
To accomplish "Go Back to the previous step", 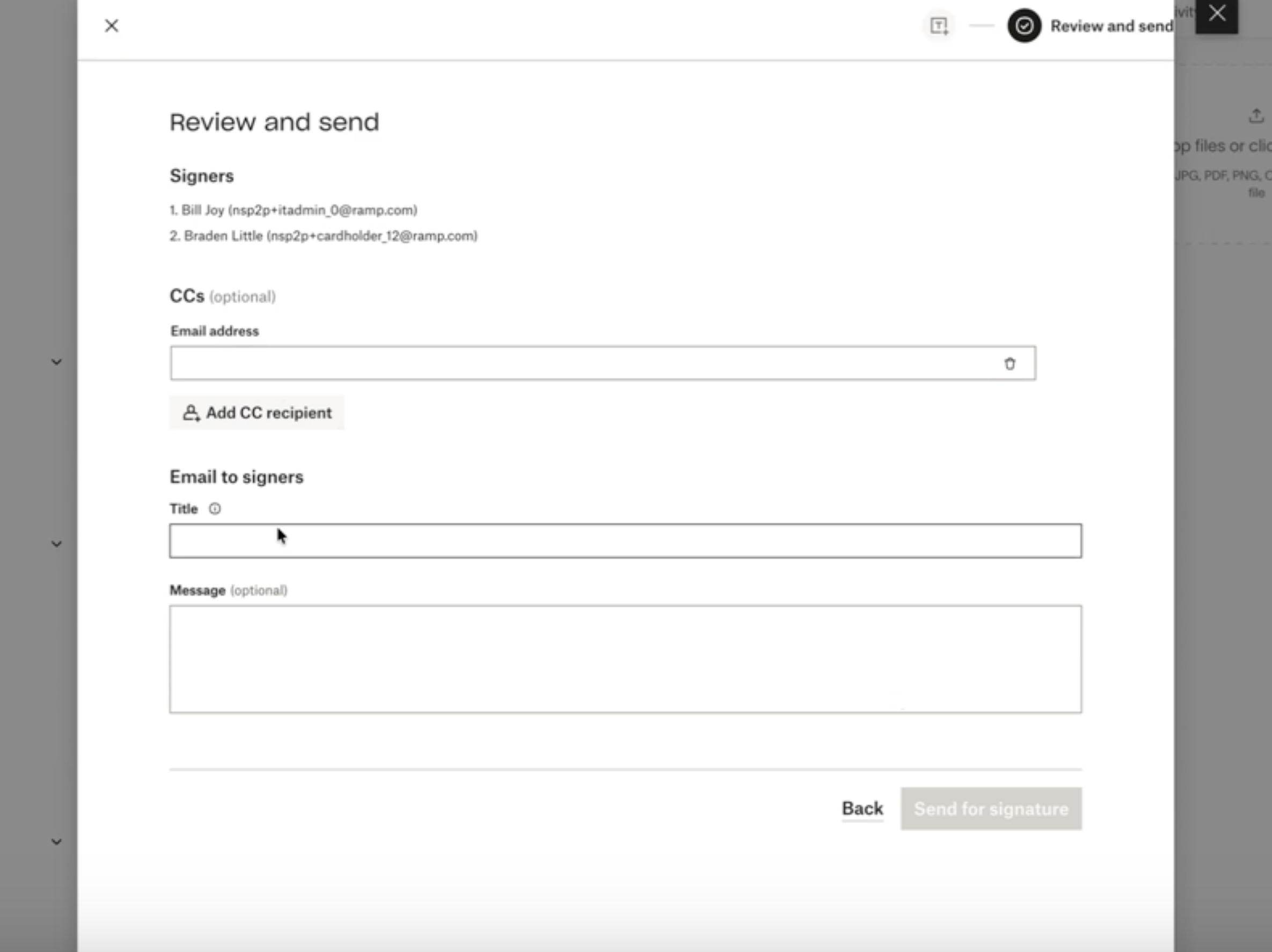I will click(862, 809).
